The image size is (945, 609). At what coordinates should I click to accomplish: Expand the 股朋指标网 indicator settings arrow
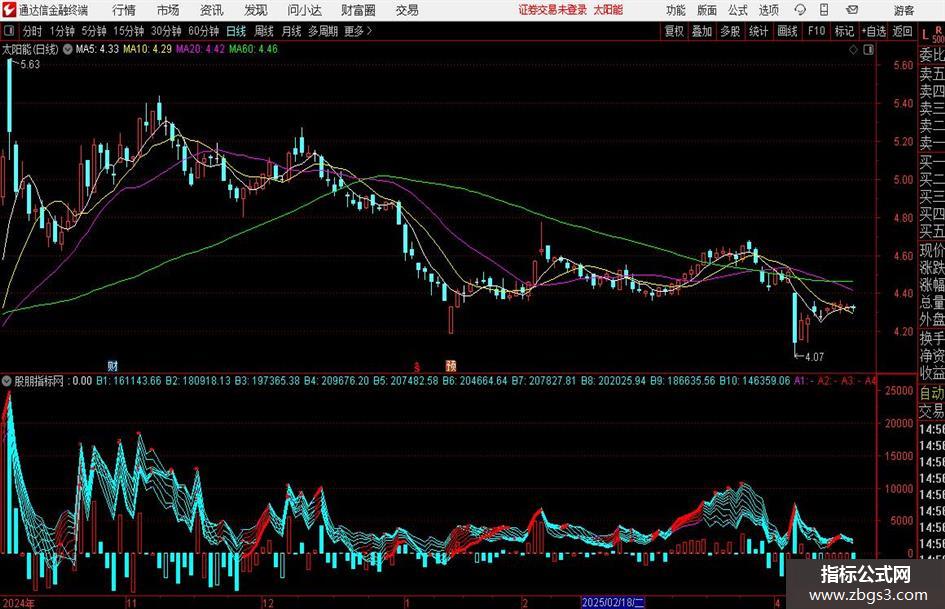[7, 381]
